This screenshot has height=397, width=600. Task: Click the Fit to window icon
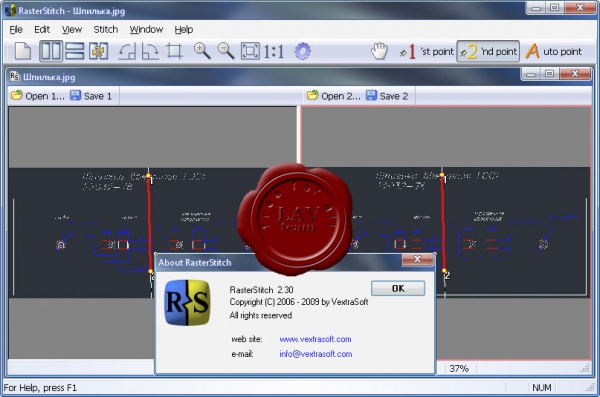tap(250, 51)
